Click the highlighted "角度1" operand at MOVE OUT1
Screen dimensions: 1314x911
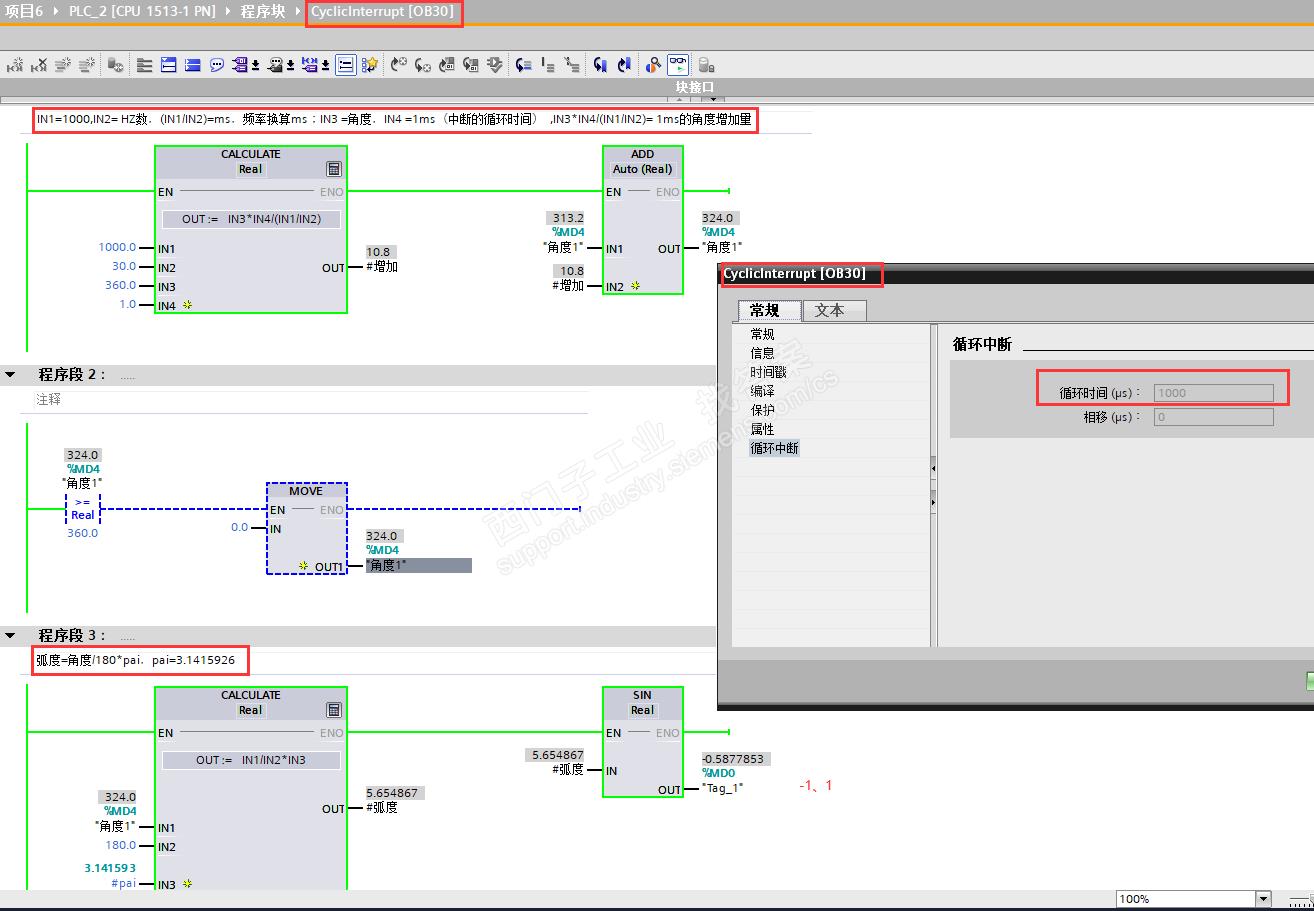[418, 566]
